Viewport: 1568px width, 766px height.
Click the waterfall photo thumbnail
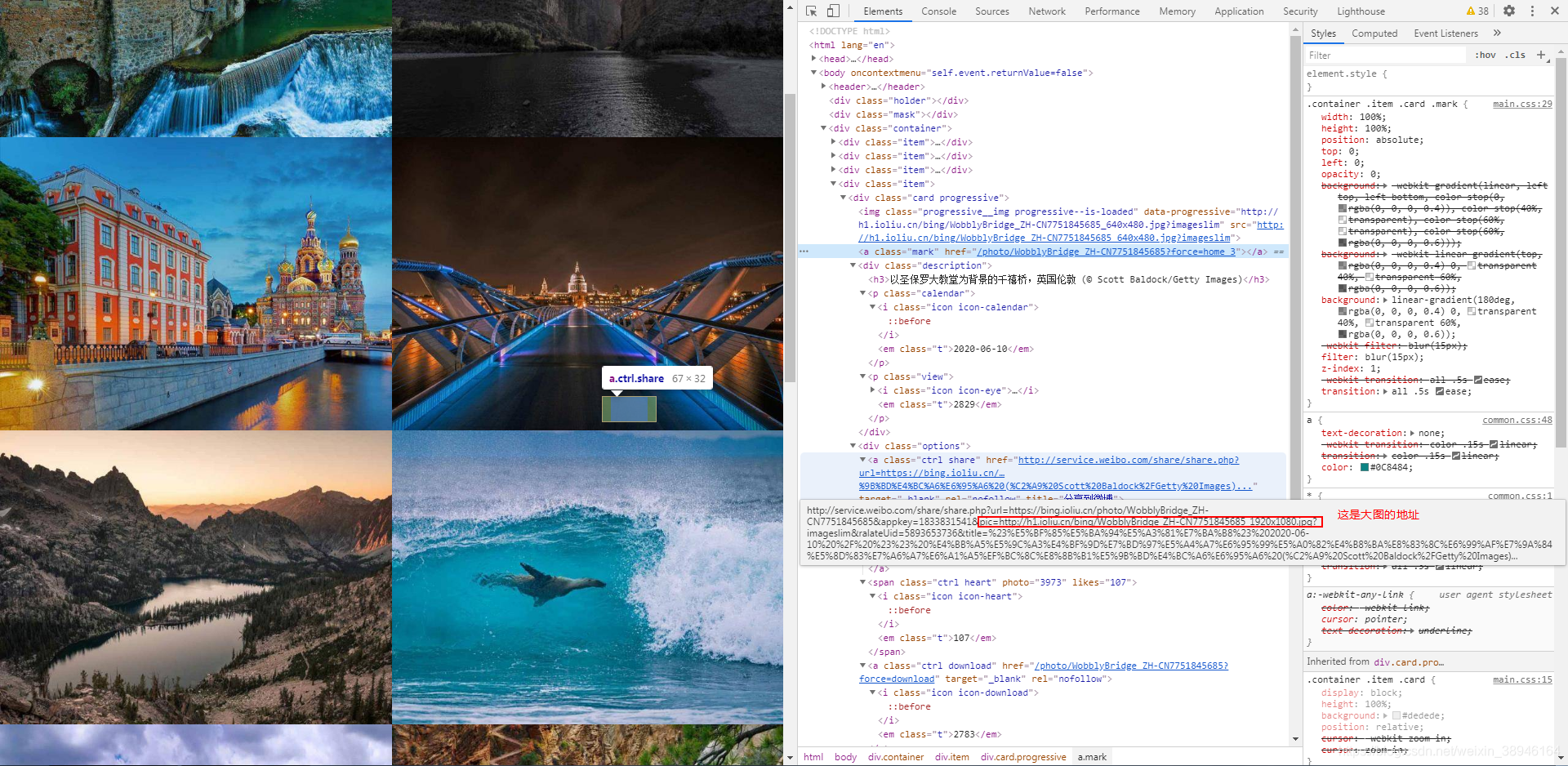tap(196, 68)
